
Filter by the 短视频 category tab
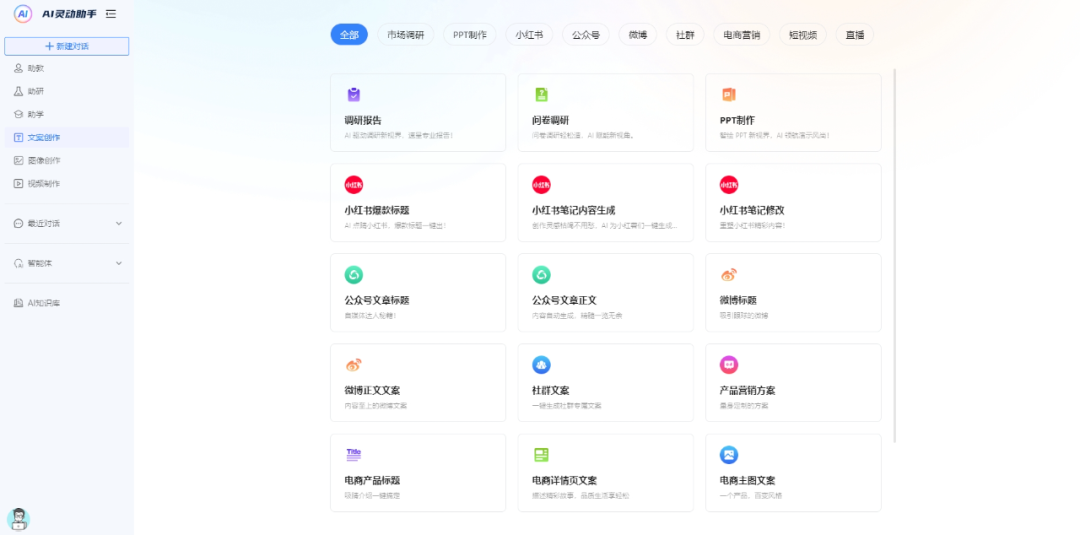pyautogui.click(x=802, y=35)
